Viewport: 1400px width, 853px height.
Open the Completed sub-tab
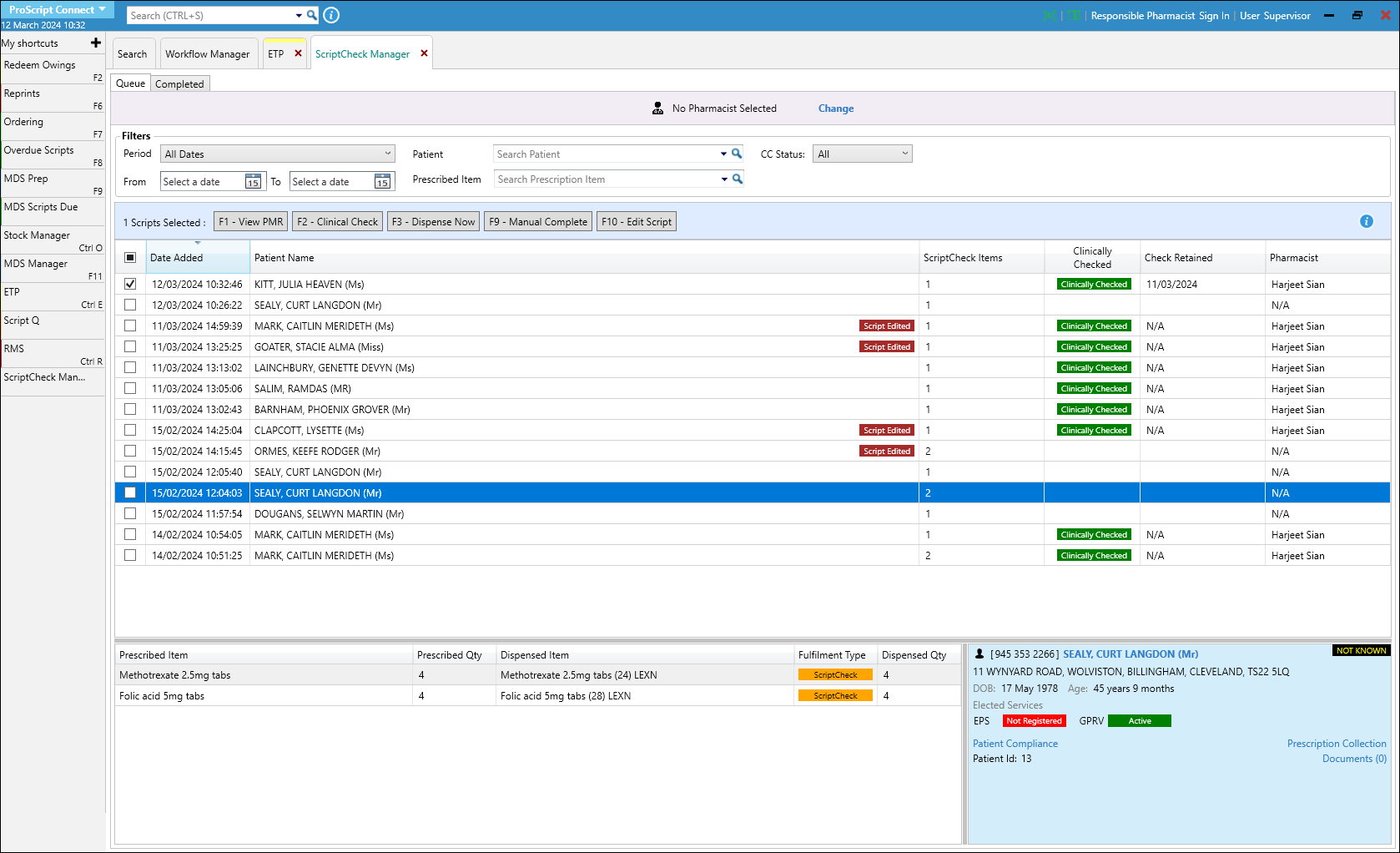tap(179, 83)
